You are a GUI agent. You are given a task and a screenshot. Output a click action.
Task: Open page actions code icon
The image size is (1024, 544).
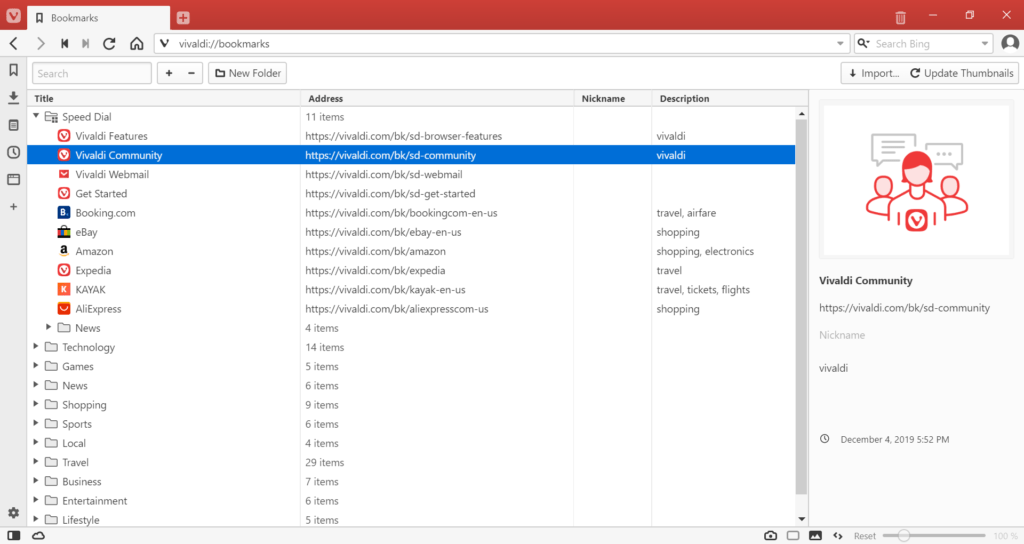tap(838, 536)
